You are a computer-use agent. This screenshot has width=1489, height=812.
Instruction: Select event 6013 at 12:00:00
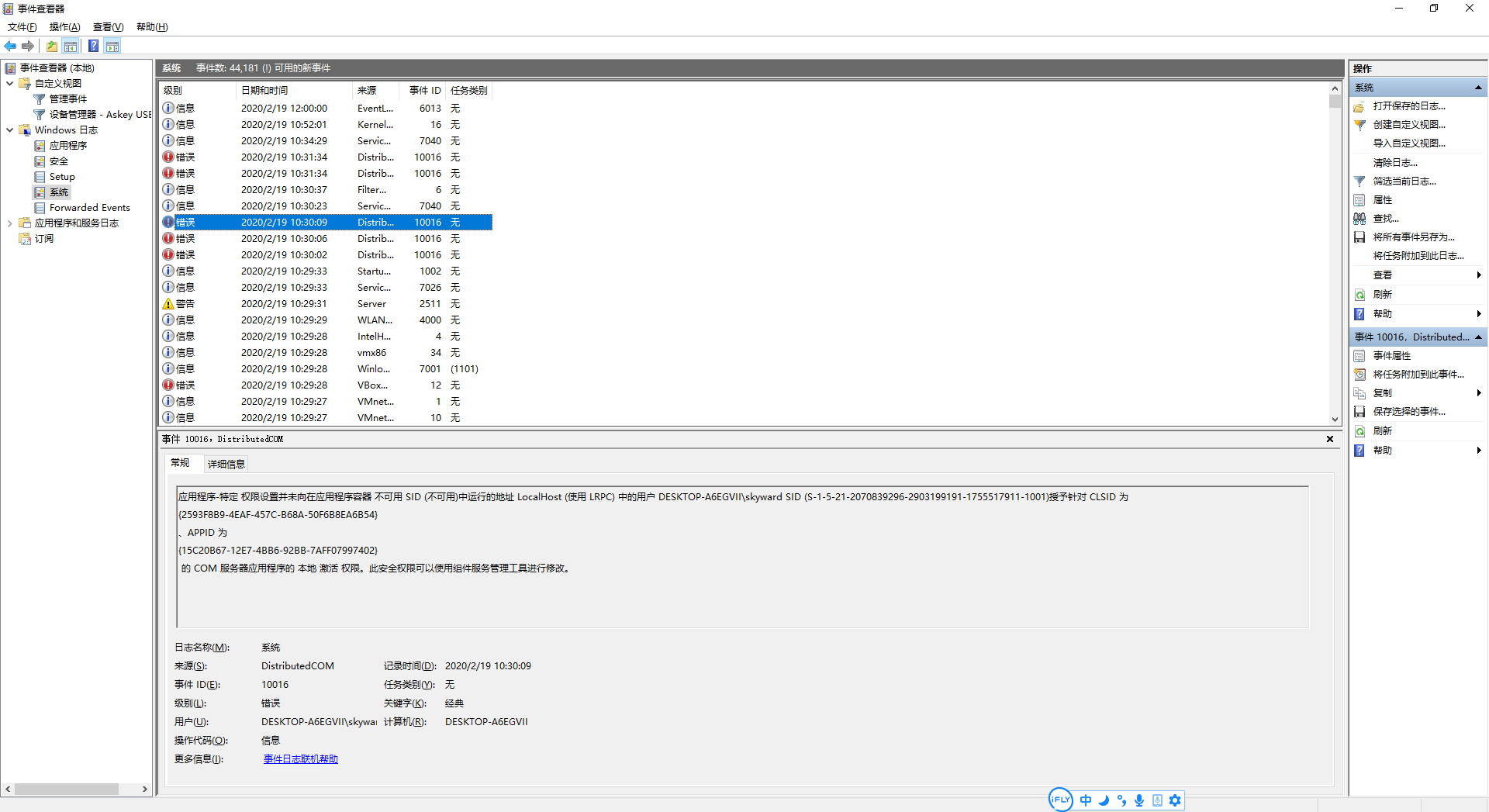coord(326,109)
